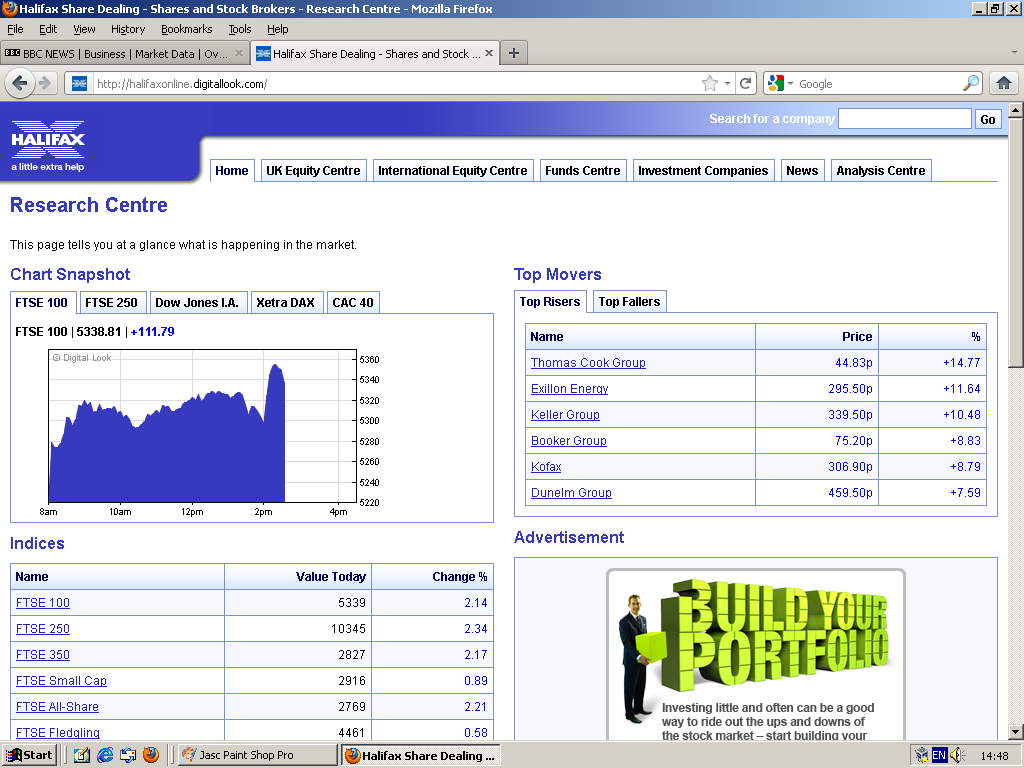Viewport: 1024px width, 768px height.
Task: Close the BBC NEWS tab
Action: 238,54
